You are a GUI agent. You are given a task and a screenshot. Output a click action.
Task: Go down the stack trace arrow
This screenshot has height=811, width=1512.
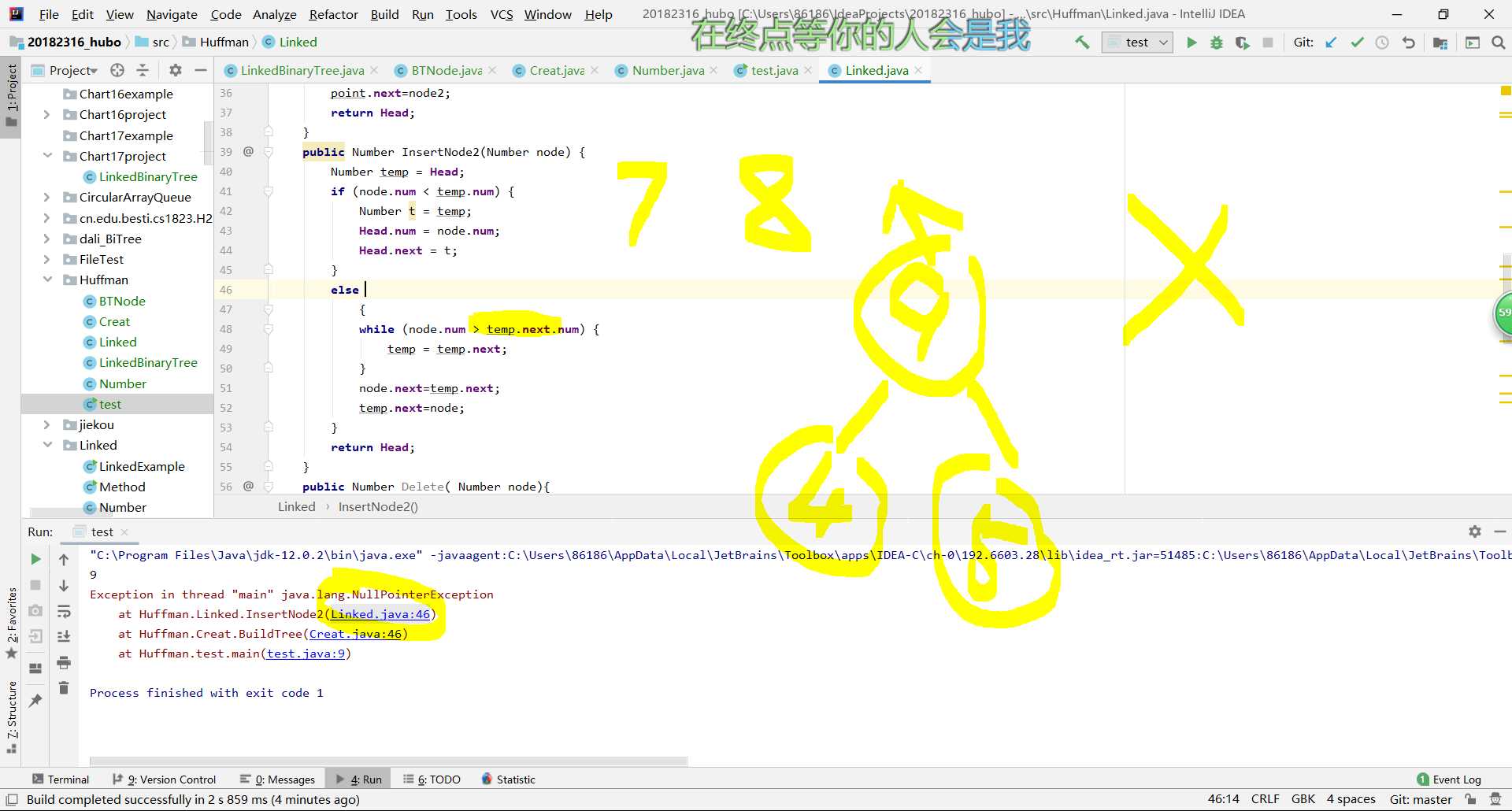click(64, 586)
